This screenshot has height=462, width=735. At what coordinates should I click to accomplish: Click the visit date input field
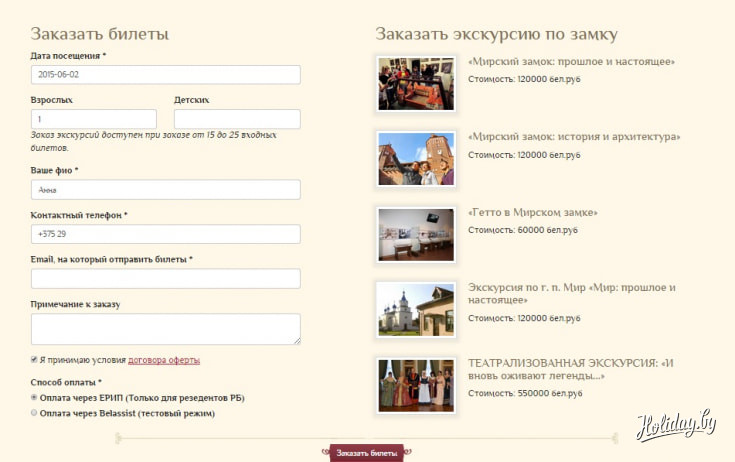(x=165, y=75)
